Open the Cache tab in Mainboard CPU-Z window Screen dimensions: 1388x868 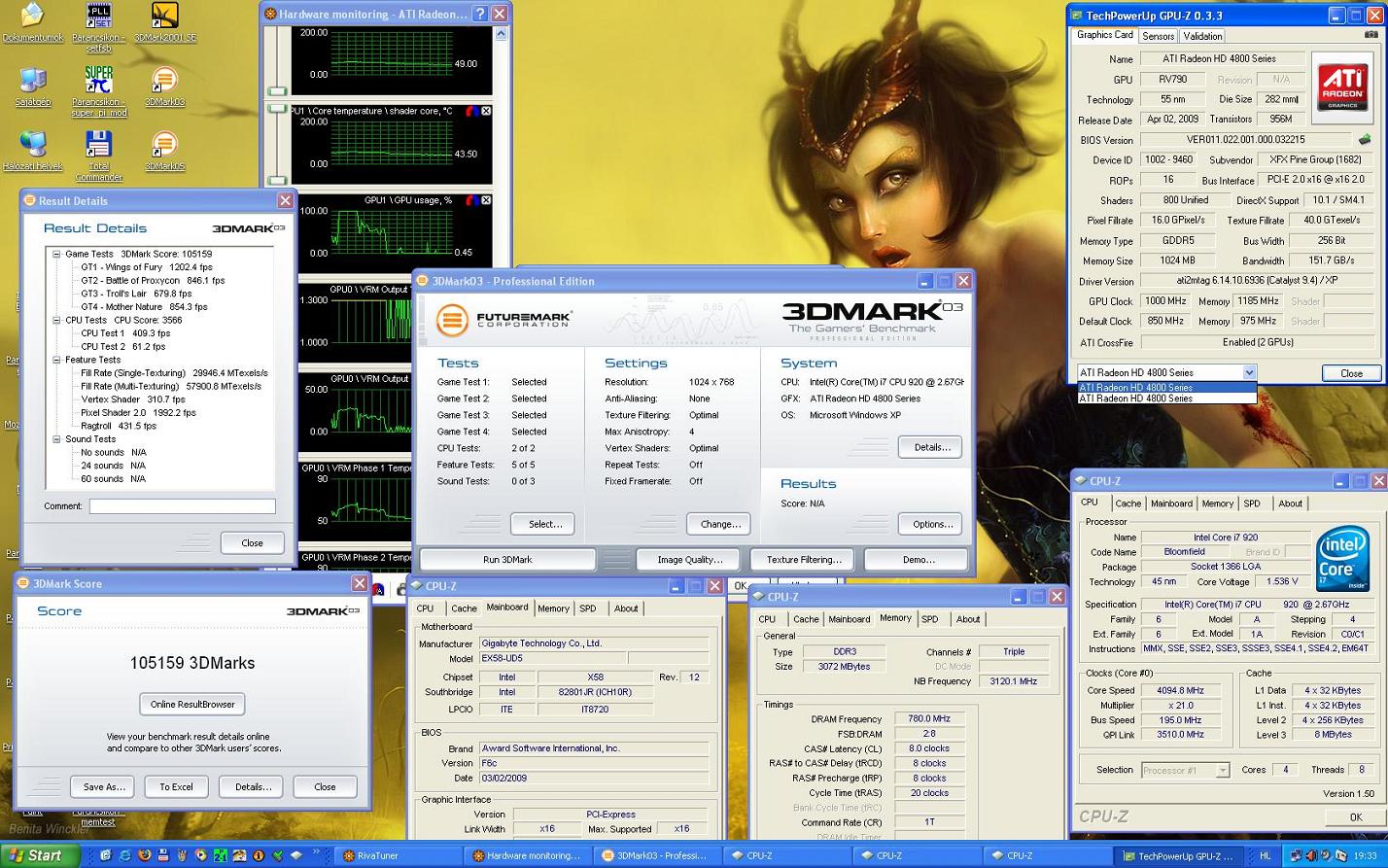tap(464, 608)
